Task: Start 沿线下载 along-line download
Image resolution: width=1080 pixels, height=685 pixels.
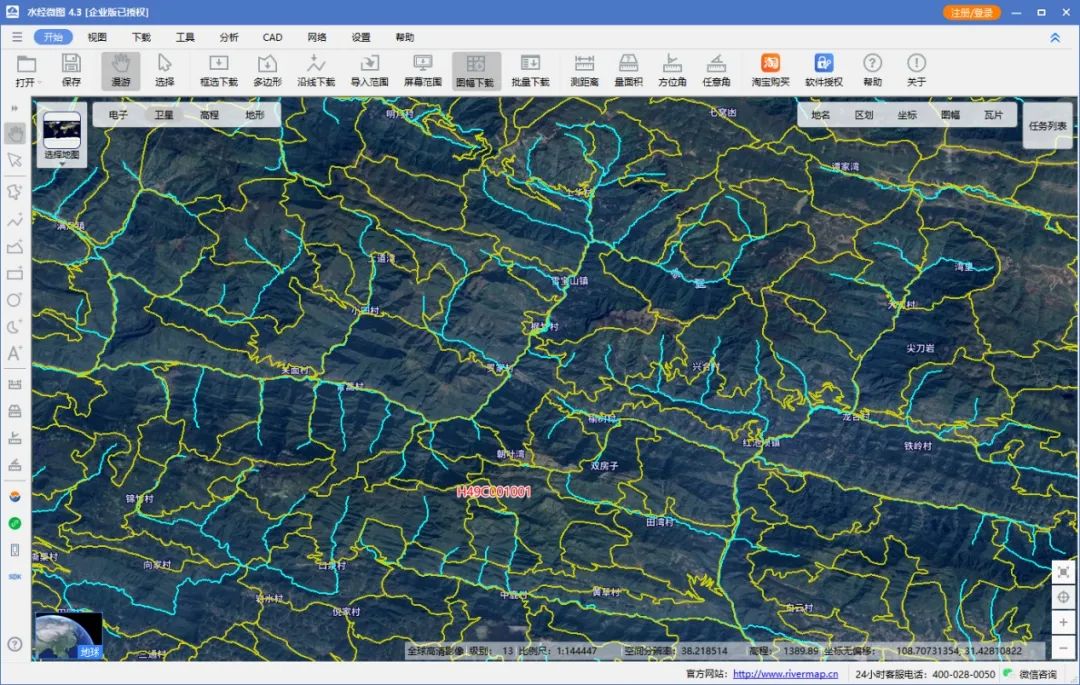Action: click(x=315, y=71)
